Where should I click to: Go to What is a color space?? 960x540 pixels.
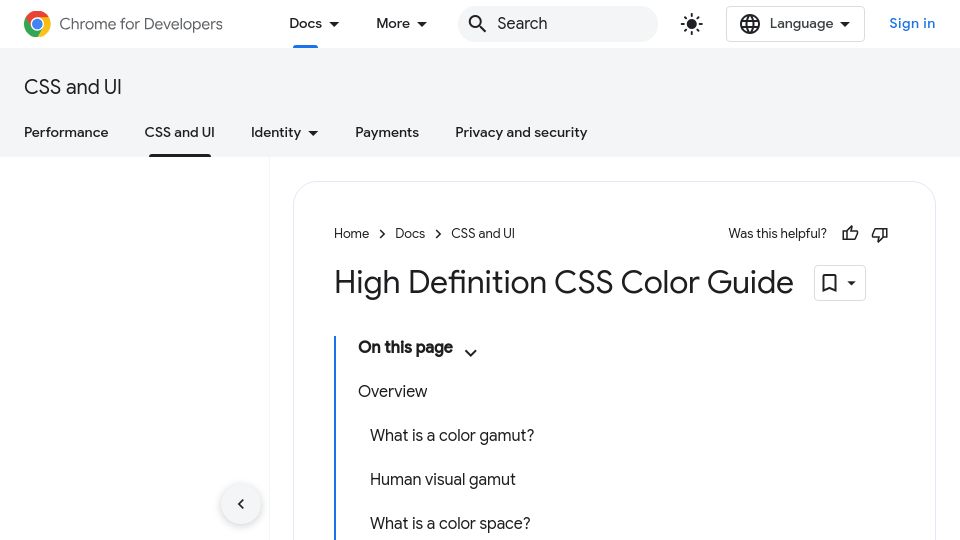pos(450,523)
